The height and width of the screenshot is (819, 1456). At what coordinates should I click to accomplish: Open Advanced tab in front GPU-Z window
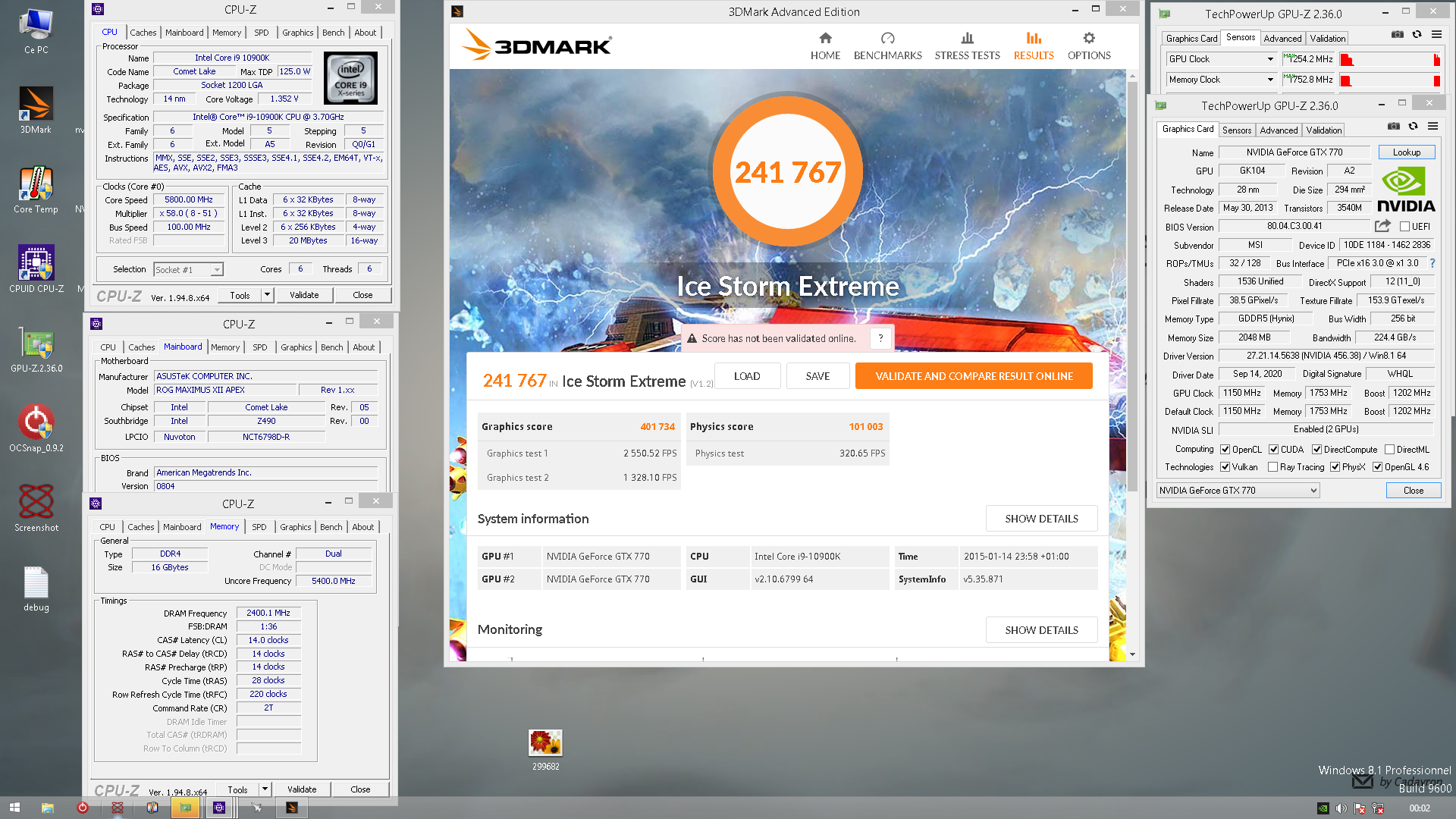(x=1279, y=130)
